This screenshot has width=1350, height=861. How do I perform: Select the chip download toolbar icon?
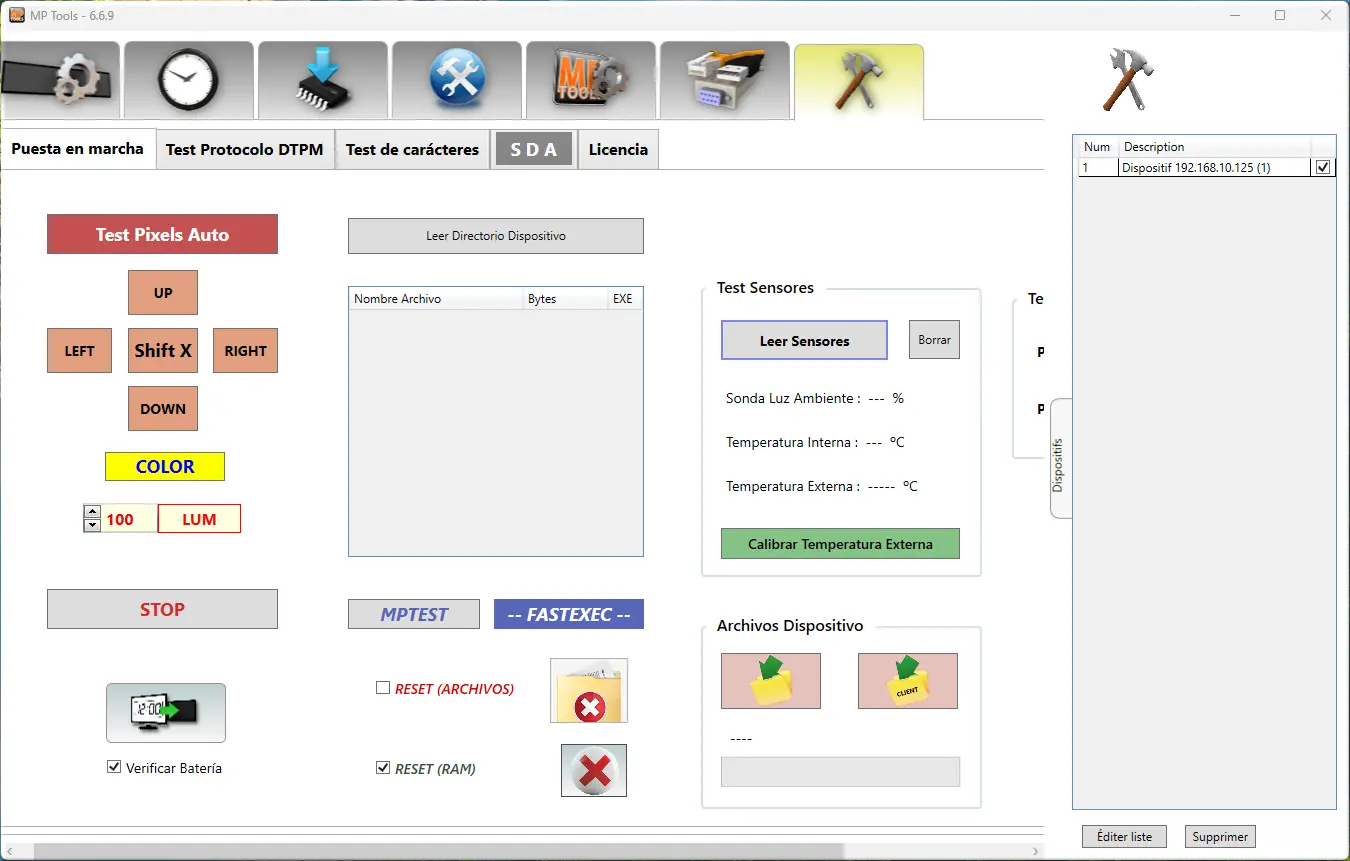(322, 81)
